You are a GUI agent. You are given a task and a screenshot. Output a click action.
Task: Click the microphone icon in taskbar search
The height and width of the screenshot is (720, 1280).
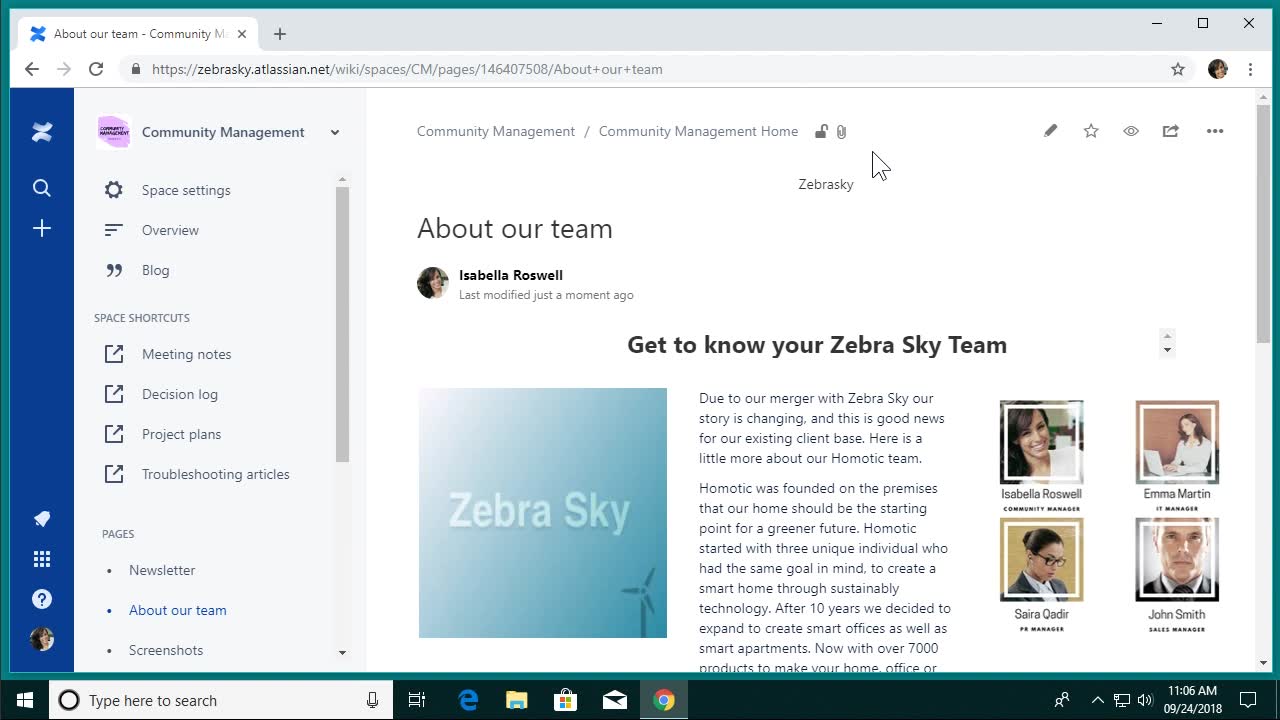[372, 700]
